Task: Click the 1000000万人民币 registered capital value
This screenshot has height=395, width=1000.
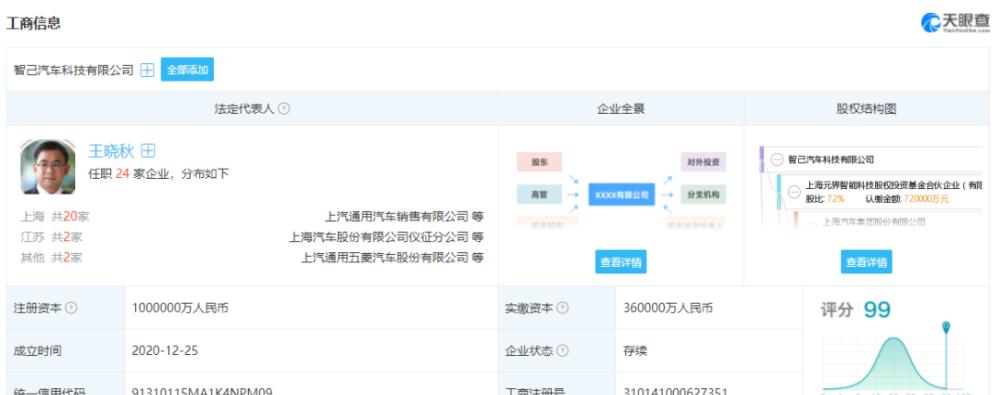Action: 180,308
